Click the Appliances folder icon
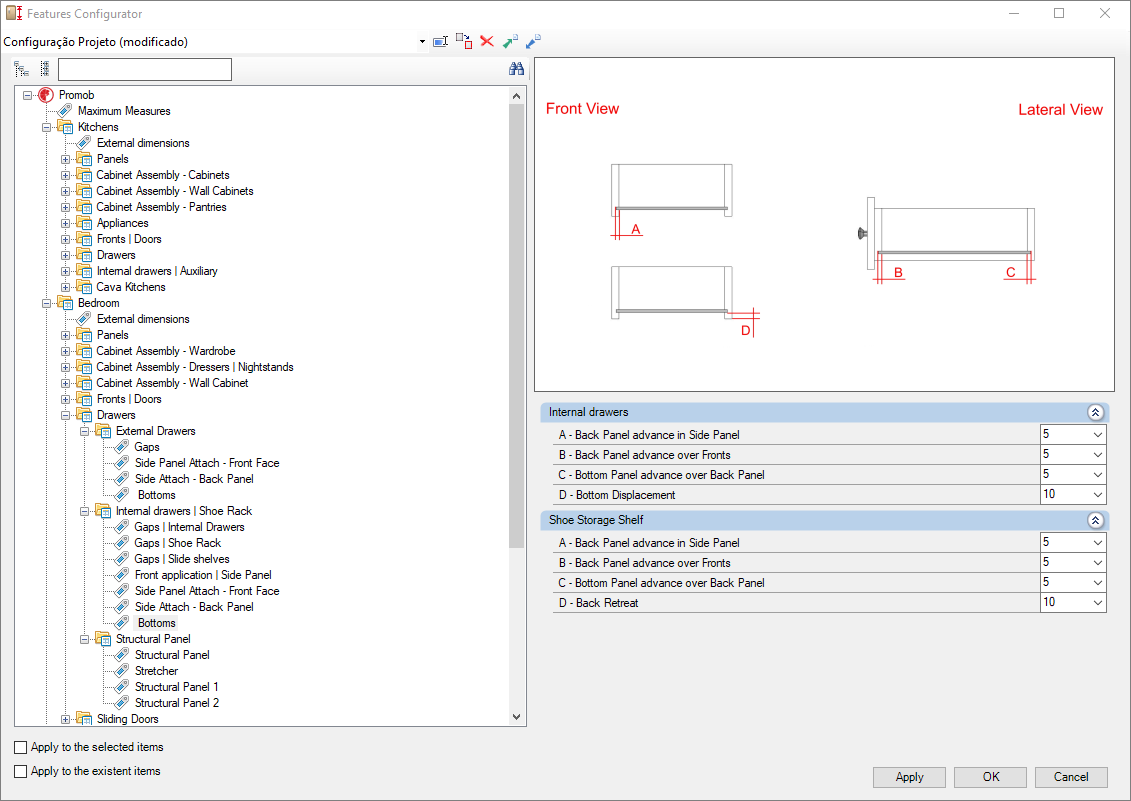This screenshot has width=1131, height=801. (x=84, y=223)
